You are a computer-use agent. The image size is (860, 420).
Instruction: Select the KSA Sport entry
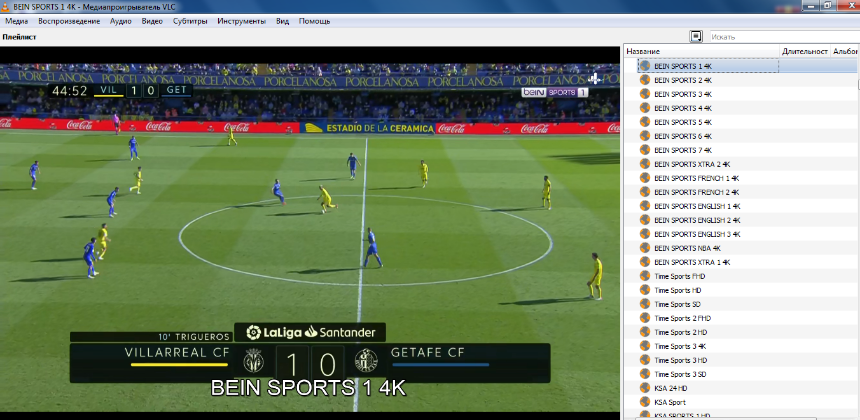pyautogui.click(x=670, y=402)
